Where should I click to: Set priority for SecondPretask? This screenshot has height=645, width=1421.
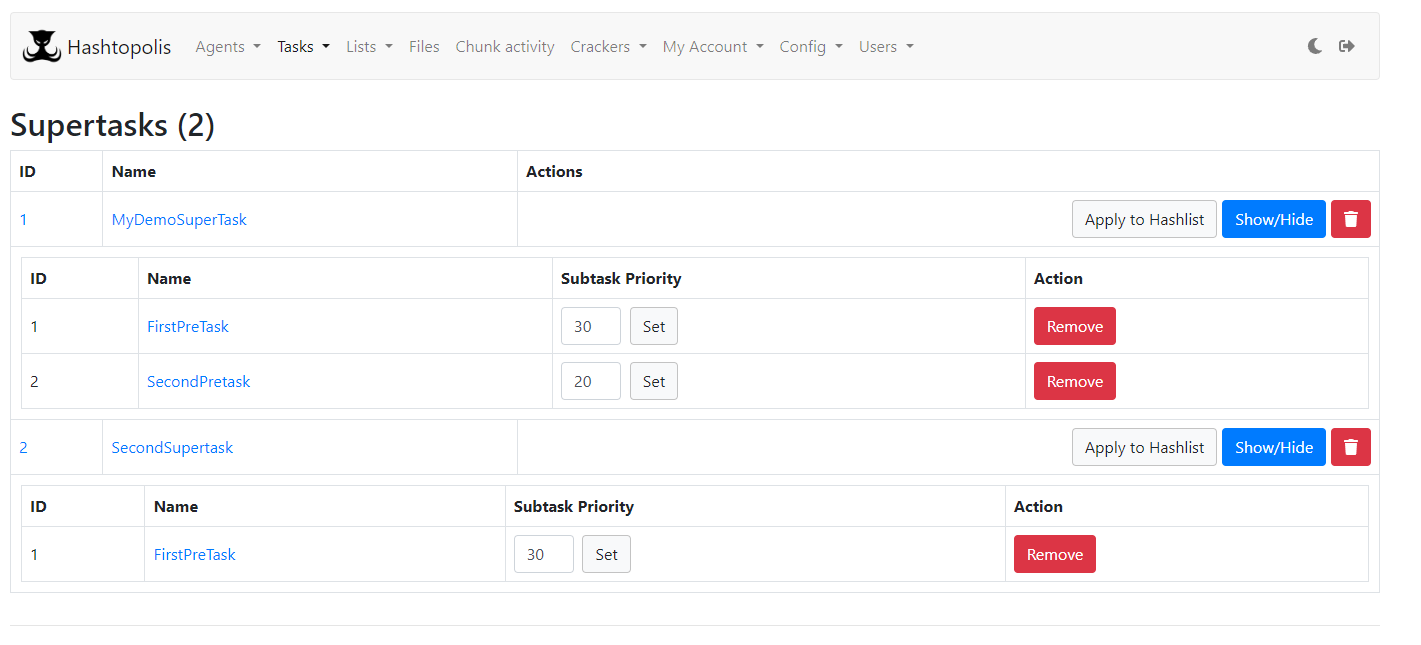point(654,381)
